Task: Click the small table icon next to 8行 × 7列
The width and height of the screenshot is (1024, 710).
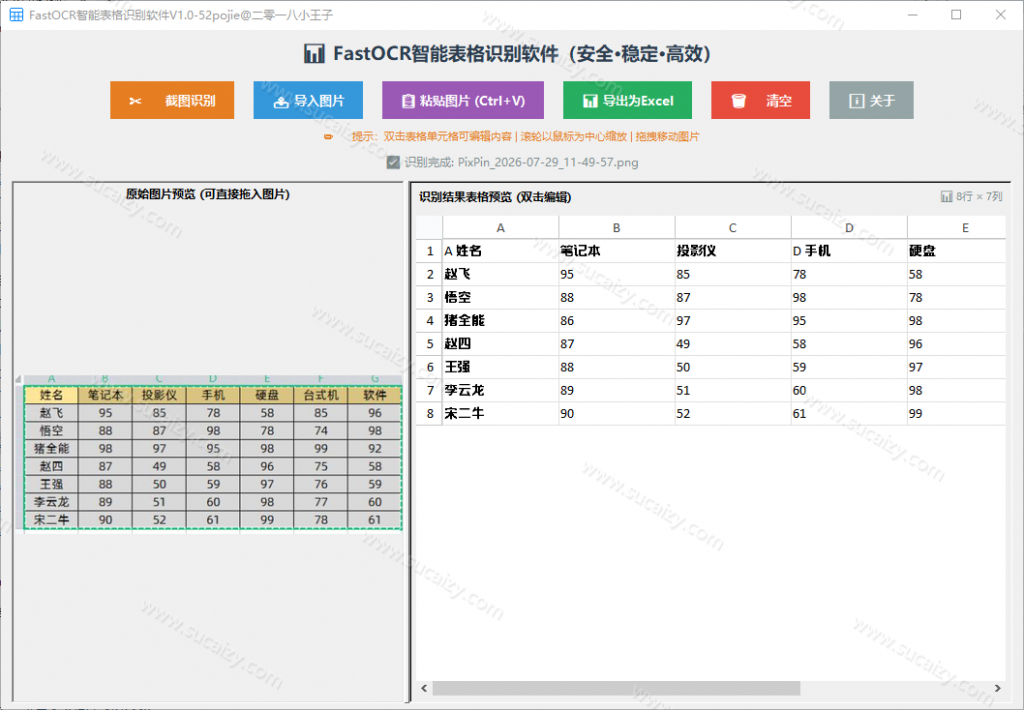Action: coord(946,196)
